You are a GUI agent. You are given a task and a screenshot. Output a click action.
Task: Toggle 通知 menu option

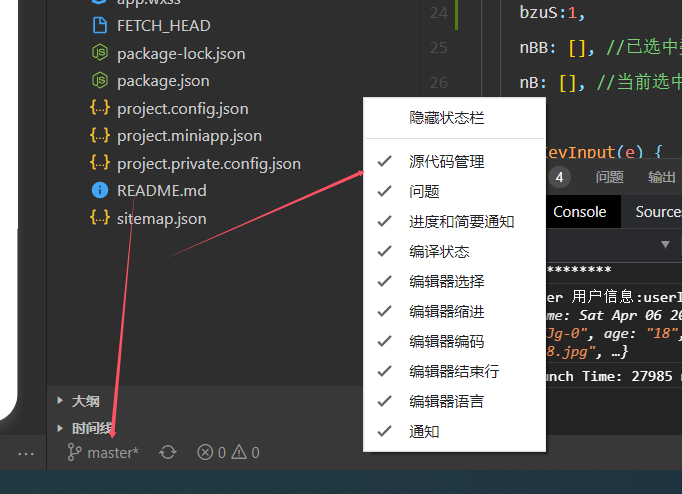click(x=455, y=431)
